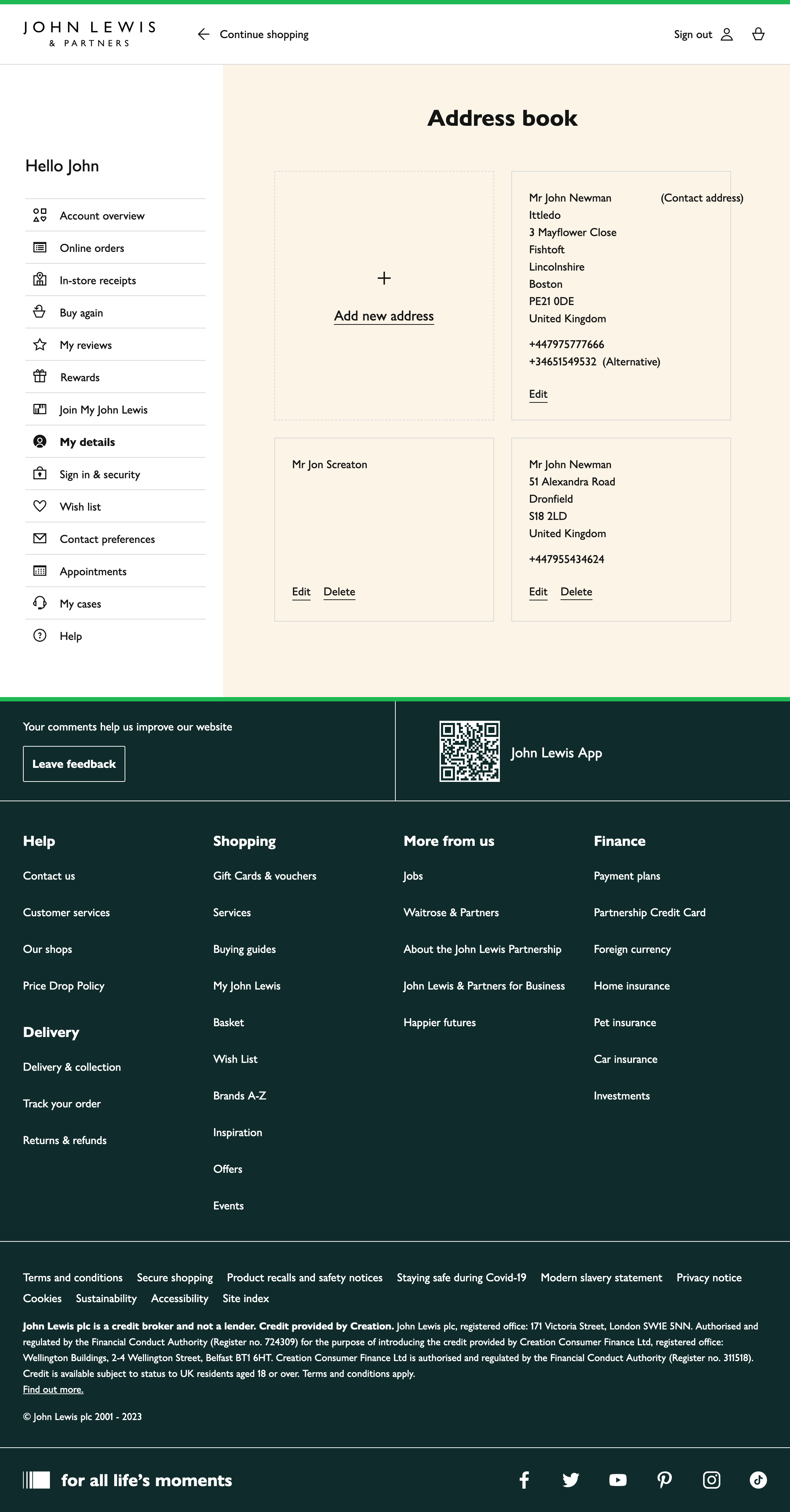Viewport: 790px width, 1512px height.
Task: Edit Mr Jon Screaton's address
Action: pos(301,592)
